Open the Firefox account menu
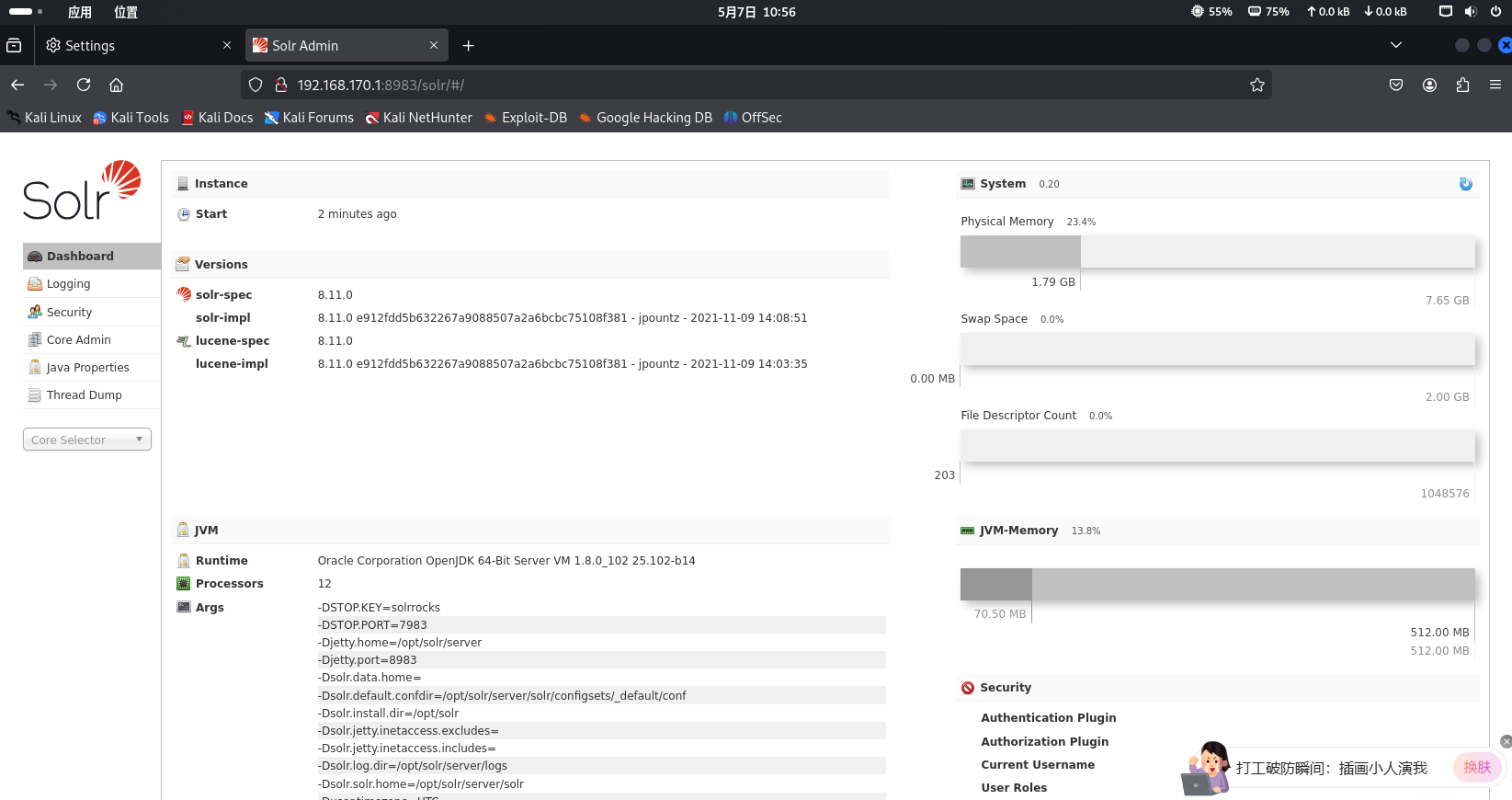Viewport: 1512px width, 800px height. pos(1429,85)
